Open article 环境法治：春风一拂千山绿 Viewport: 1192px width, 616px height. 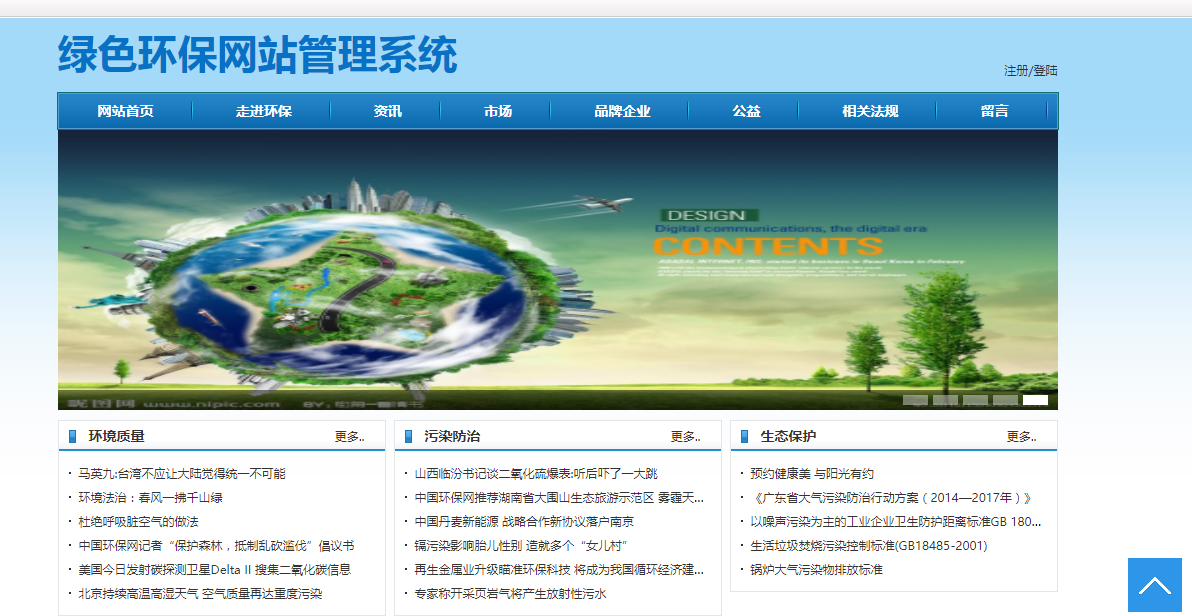151,498
